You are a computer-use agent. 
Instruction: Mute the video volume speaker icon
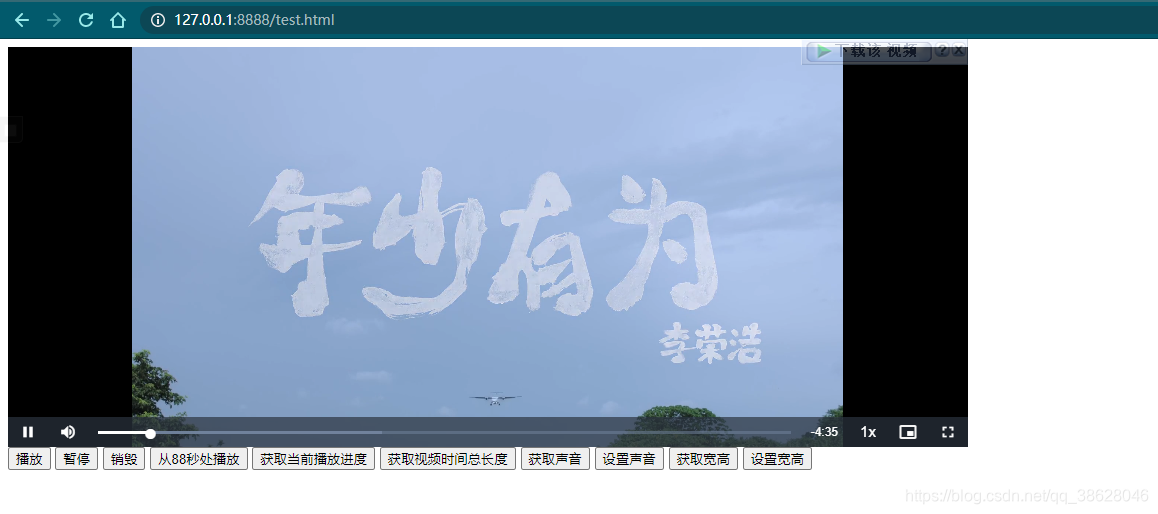(x=68, y=432)
